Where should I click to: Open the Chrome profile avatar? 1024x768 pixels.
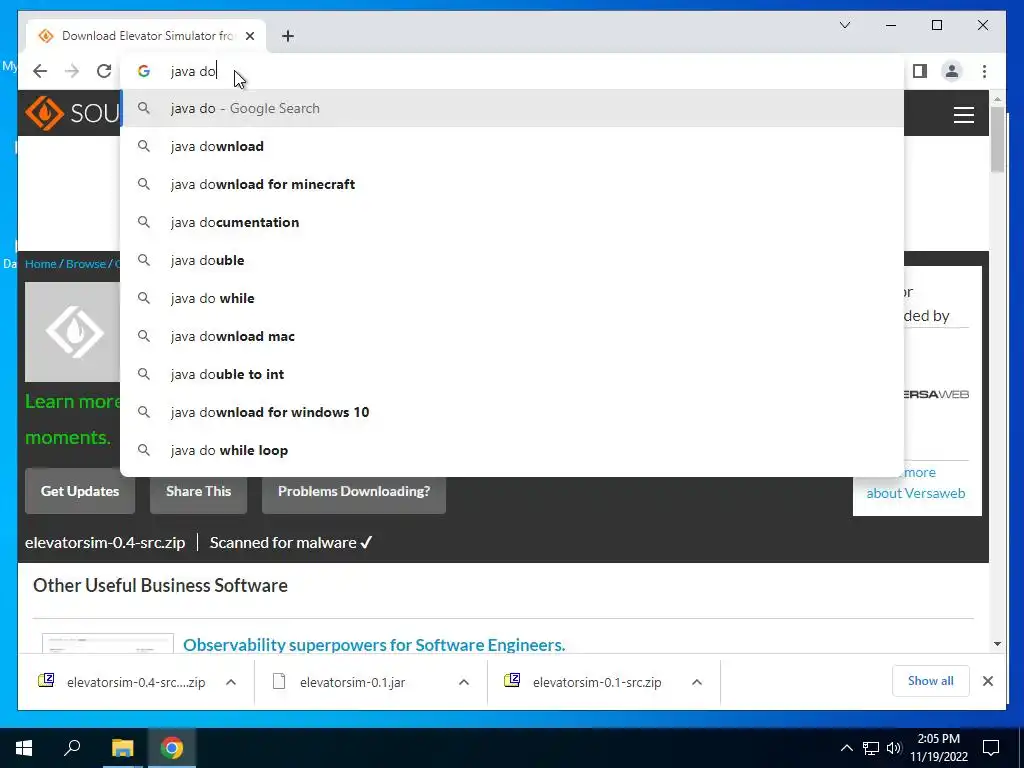[952, 71]
